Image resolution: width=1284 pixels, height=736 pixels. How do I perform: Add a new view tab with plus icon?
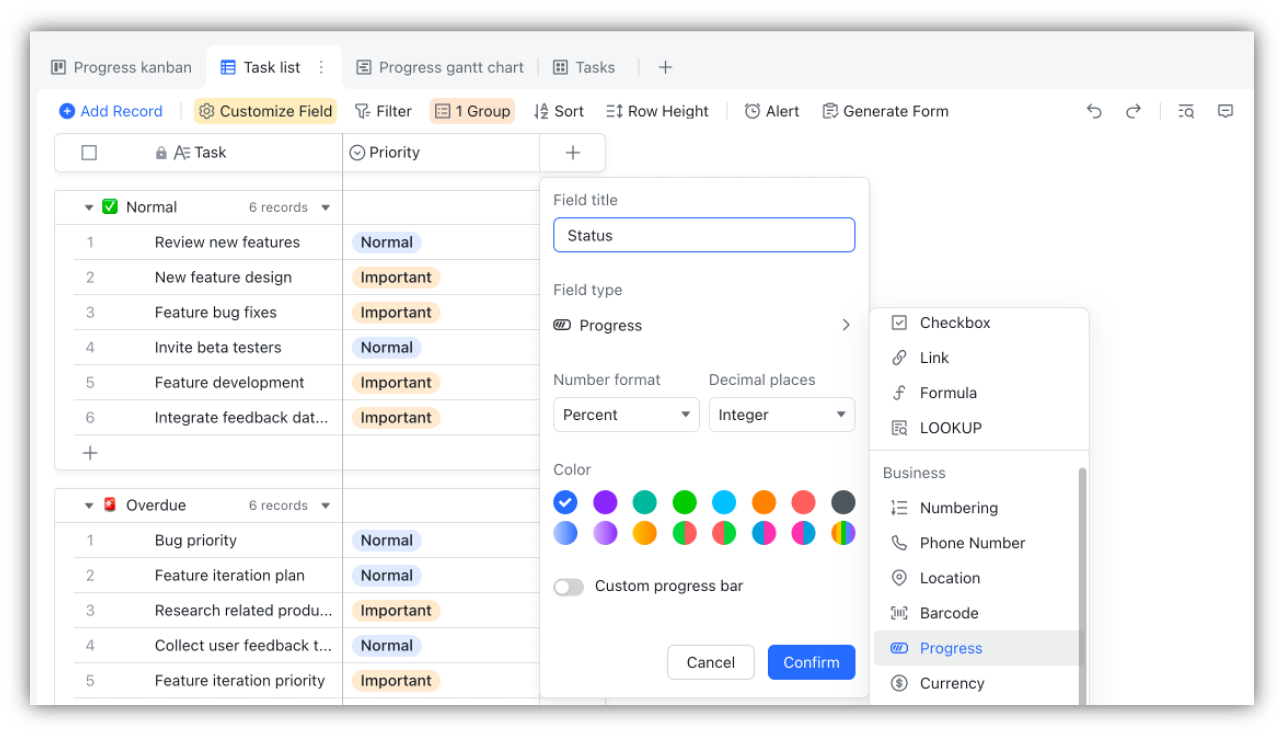coord(665,67)
